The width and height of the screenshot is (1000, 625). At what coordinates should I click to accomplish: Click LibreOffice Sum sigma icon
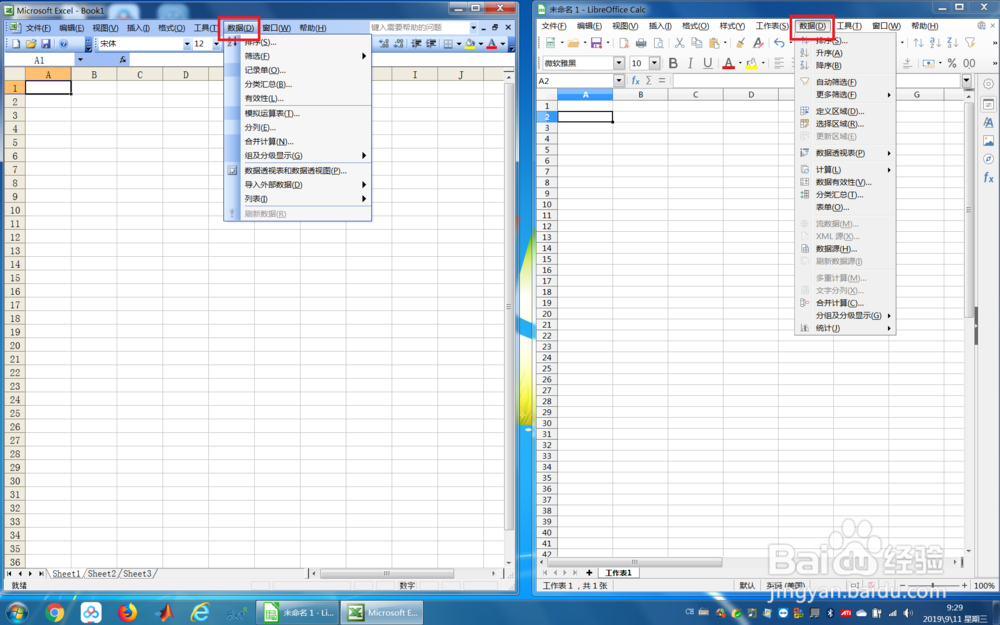649,80
